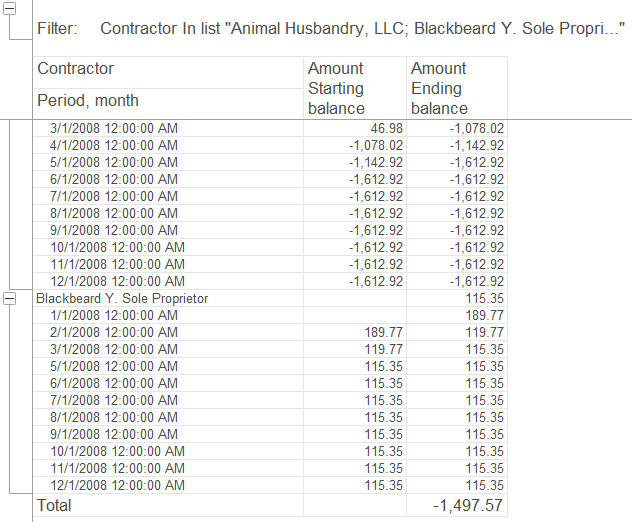Select the 3/1/2008 row with 46.98 balance
The height and width of the screenshot is (522, 632).
(270, 129)
